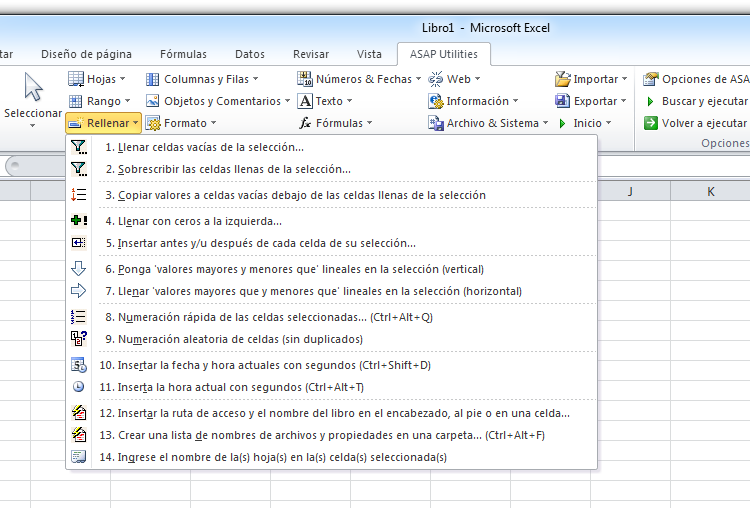Click the Exportar disk icon
The width and height of the screenshot is (750, 508).
pyautogui.click(x=562, y=101)
